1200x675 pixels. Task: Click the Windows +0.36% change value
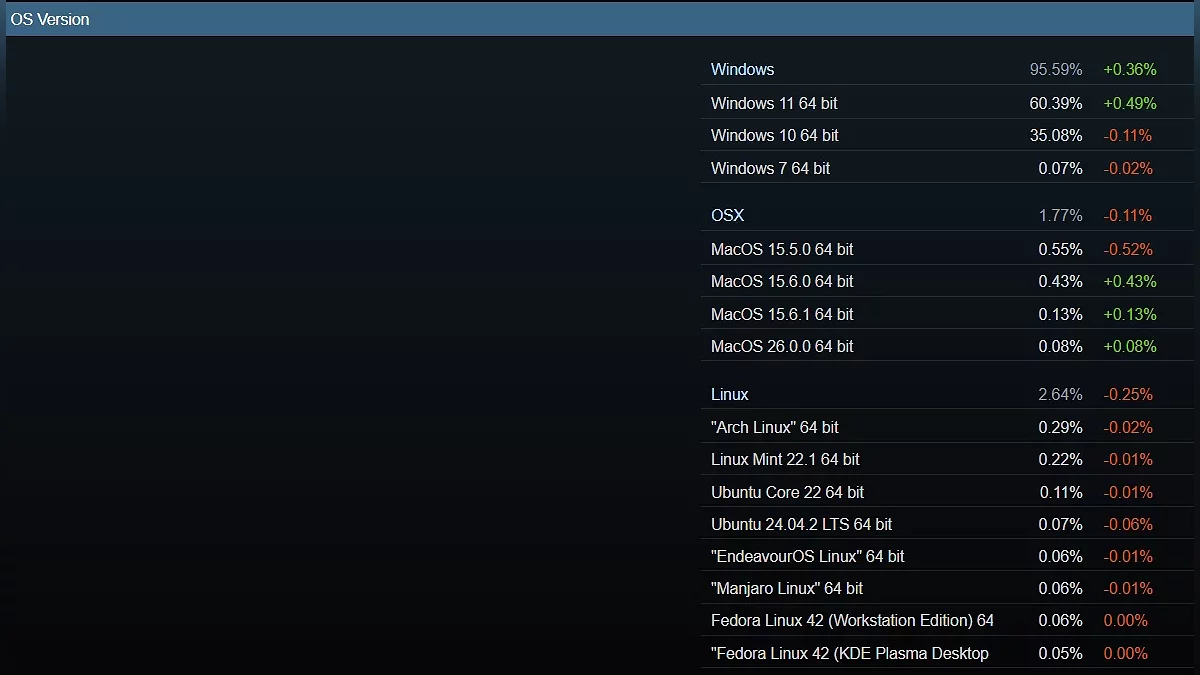click(x=1130, y=69)
